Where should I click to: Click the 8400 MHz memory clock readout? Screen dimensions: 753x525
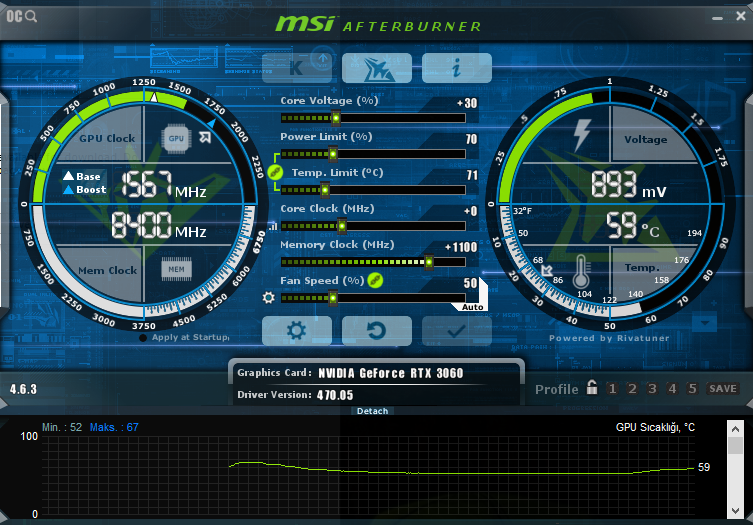[x=159, y=225]
